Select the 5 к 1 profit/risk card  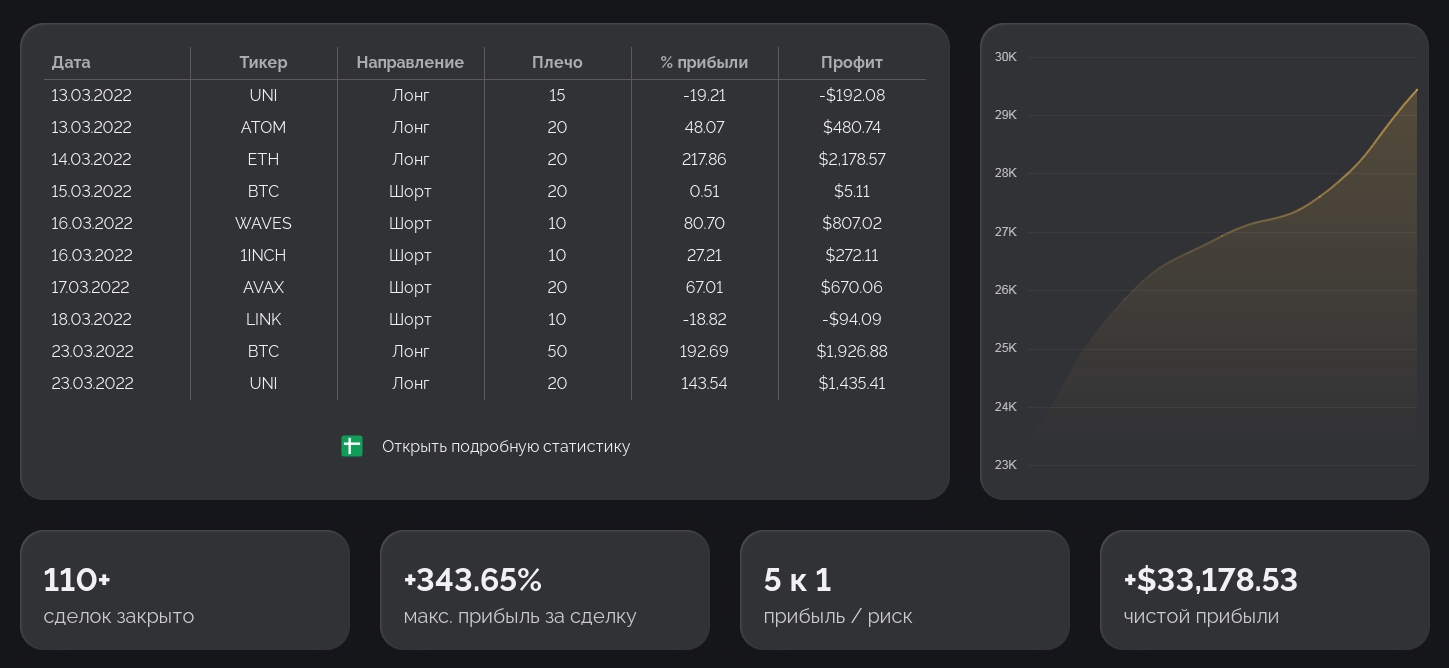coord(905,590)
